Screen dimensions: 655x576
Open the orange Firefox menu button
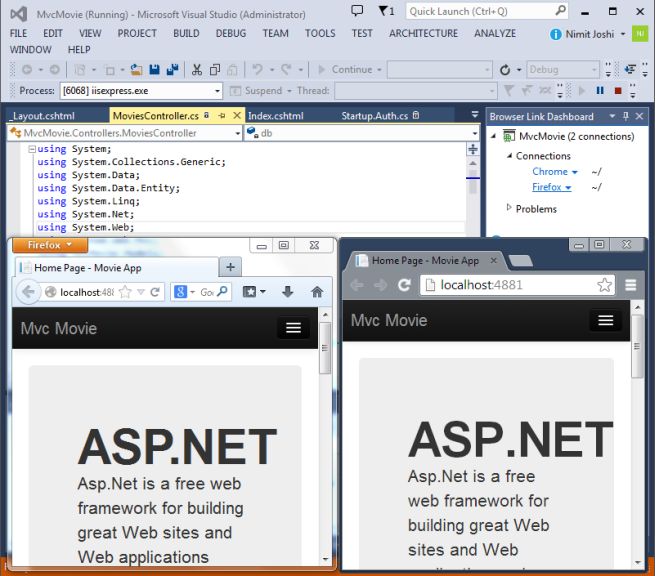(50, 245)
